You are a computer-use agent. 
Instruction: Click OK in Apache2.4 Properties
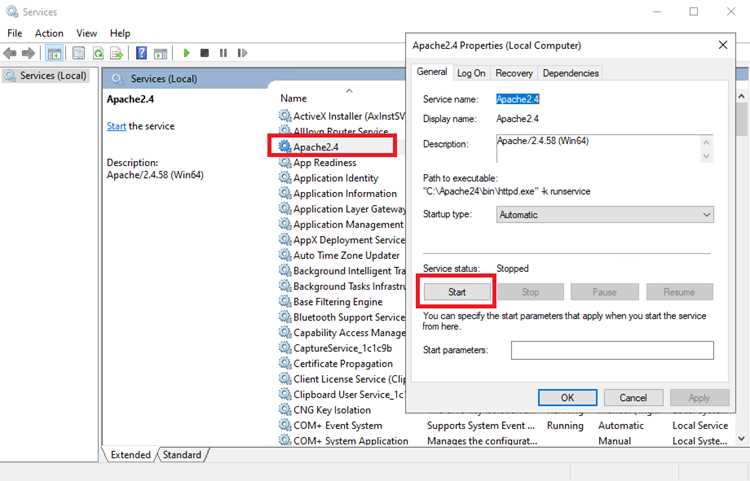568,398
